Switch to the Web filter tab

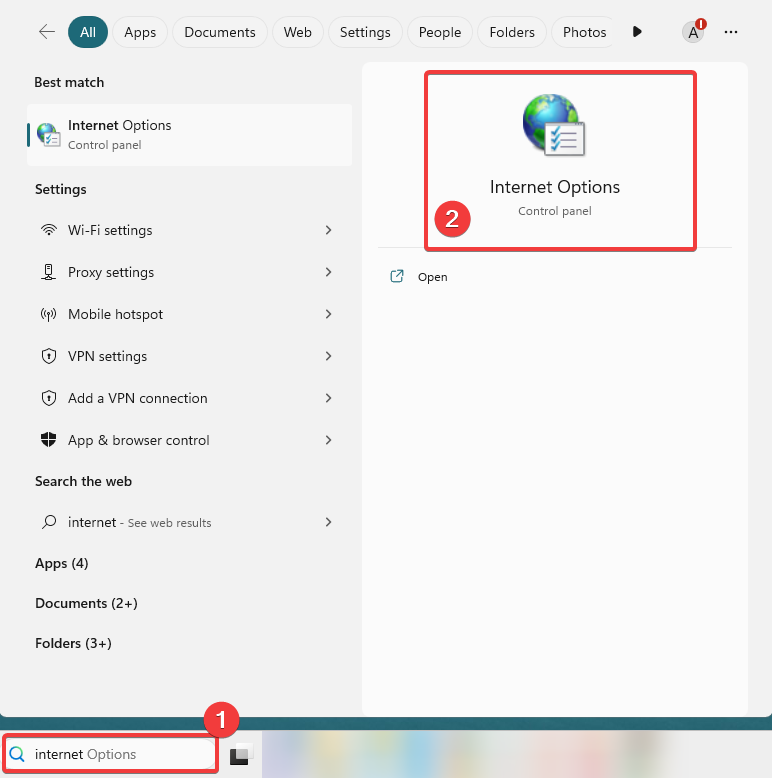(298, 32)
